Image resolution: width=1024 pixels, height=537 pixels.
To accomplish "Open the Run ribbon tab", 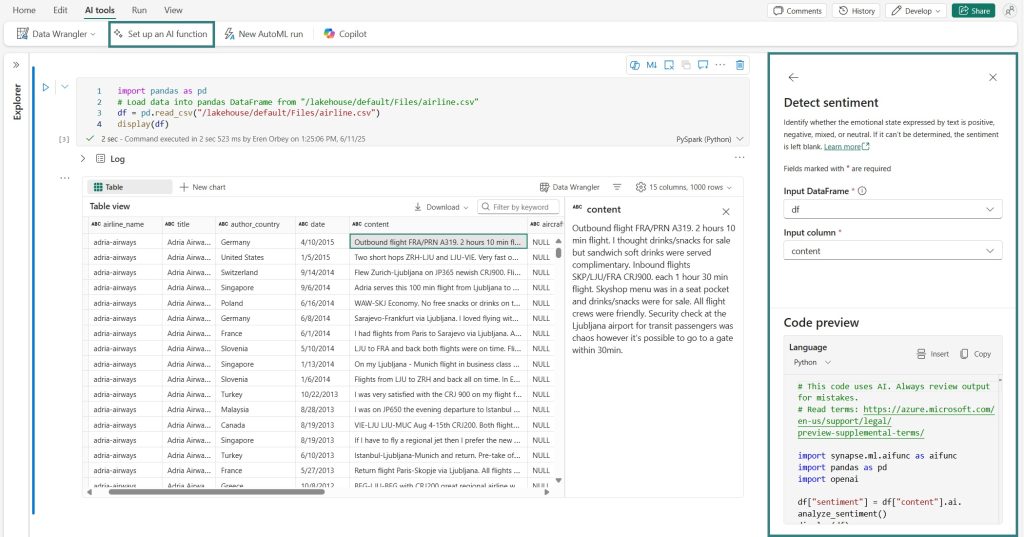I will [139, 10].
